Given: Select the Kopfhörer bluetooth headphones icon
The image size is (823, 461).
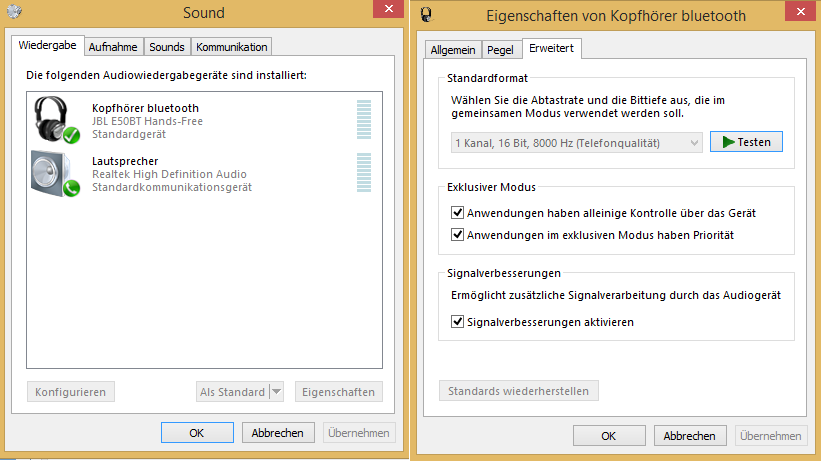Looking at the screenshot, I should click(56, 120).
